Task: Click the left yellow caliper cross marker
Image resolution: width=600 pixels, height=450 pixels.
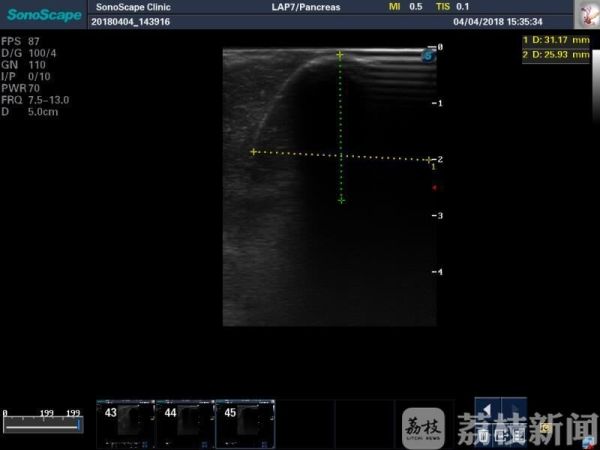Action: [x=253, y=152]
